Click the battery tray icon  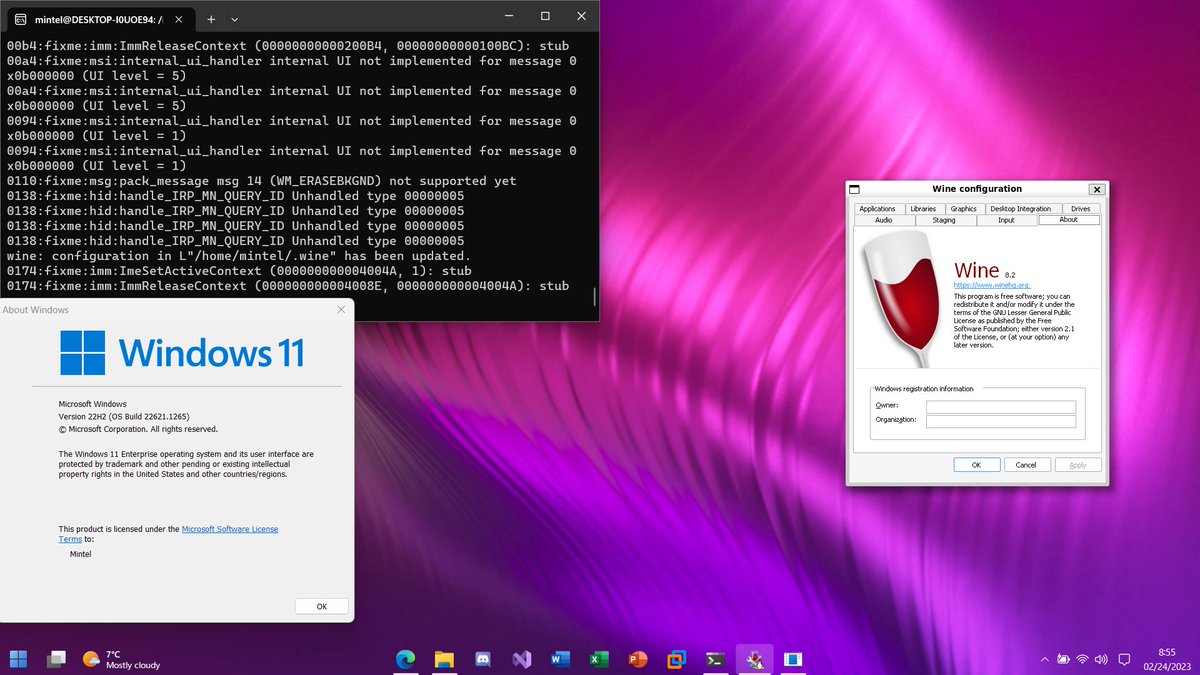point(1064,659)
